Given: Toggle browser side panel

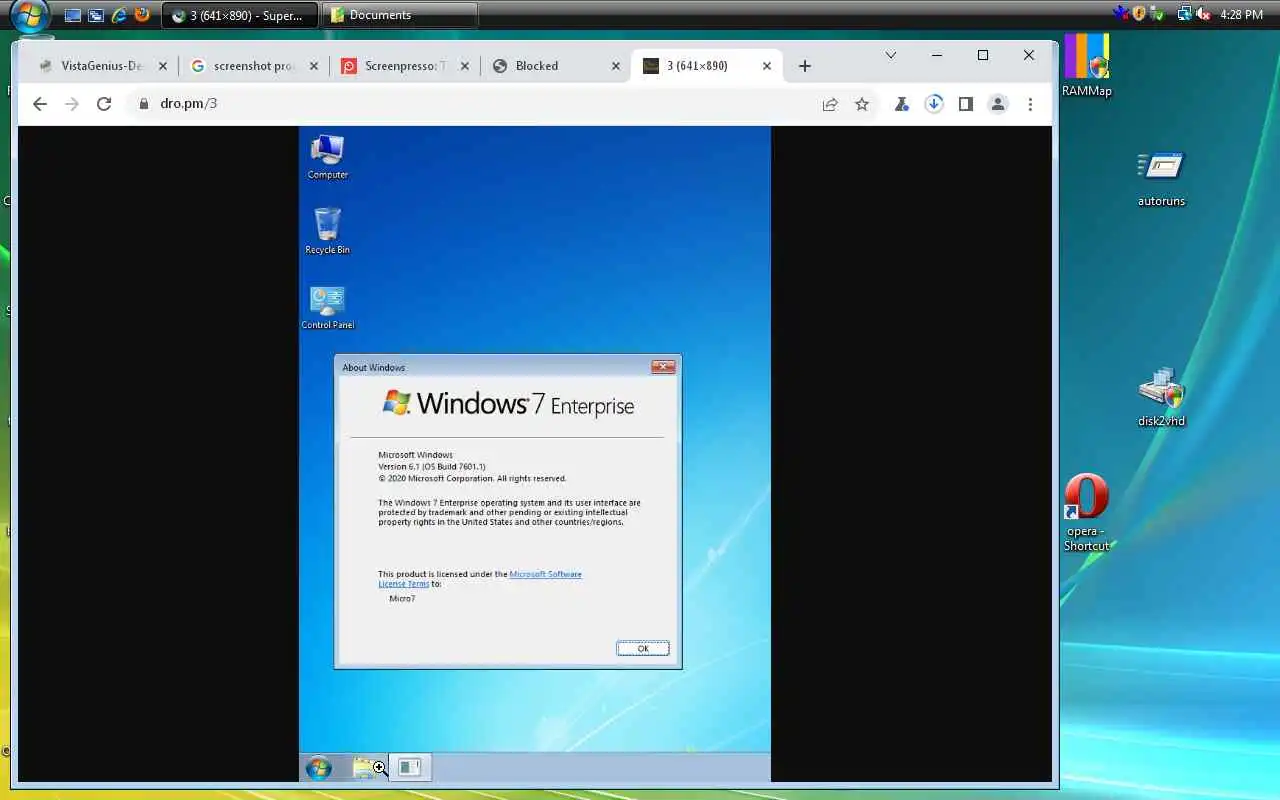Looking at the screenshot, I should pos(966,104).
